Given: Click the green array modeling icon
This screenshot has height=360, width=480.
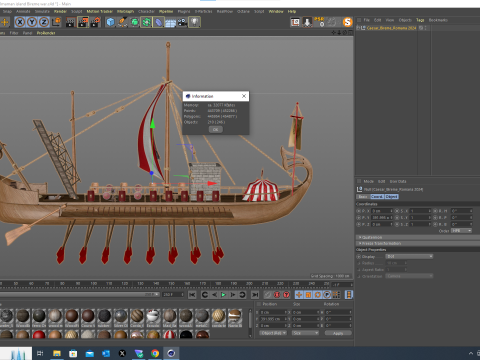Looking at the screenshot, I should point(146,22).
